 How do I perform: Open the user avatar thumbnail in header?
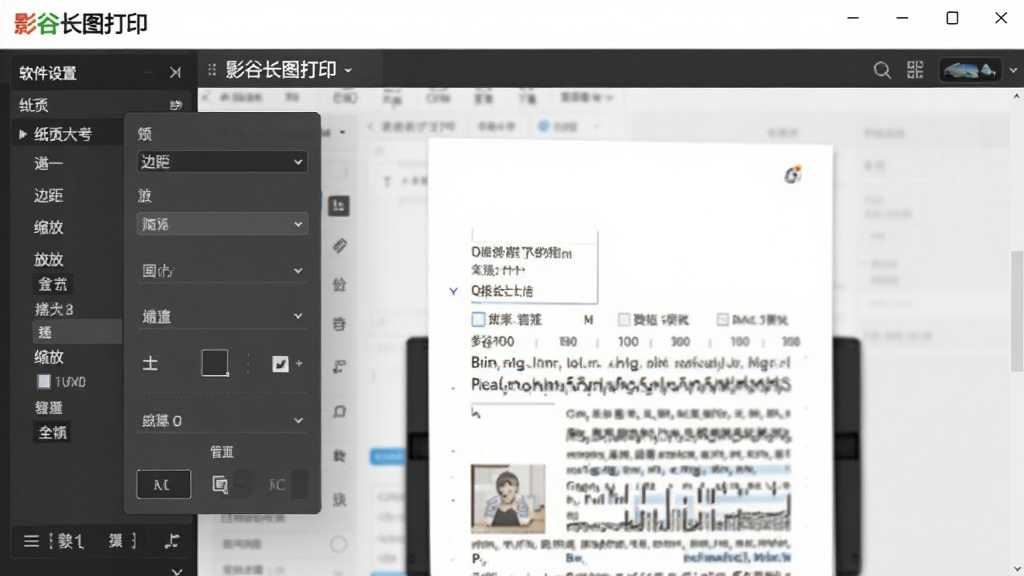click(970, 70)
